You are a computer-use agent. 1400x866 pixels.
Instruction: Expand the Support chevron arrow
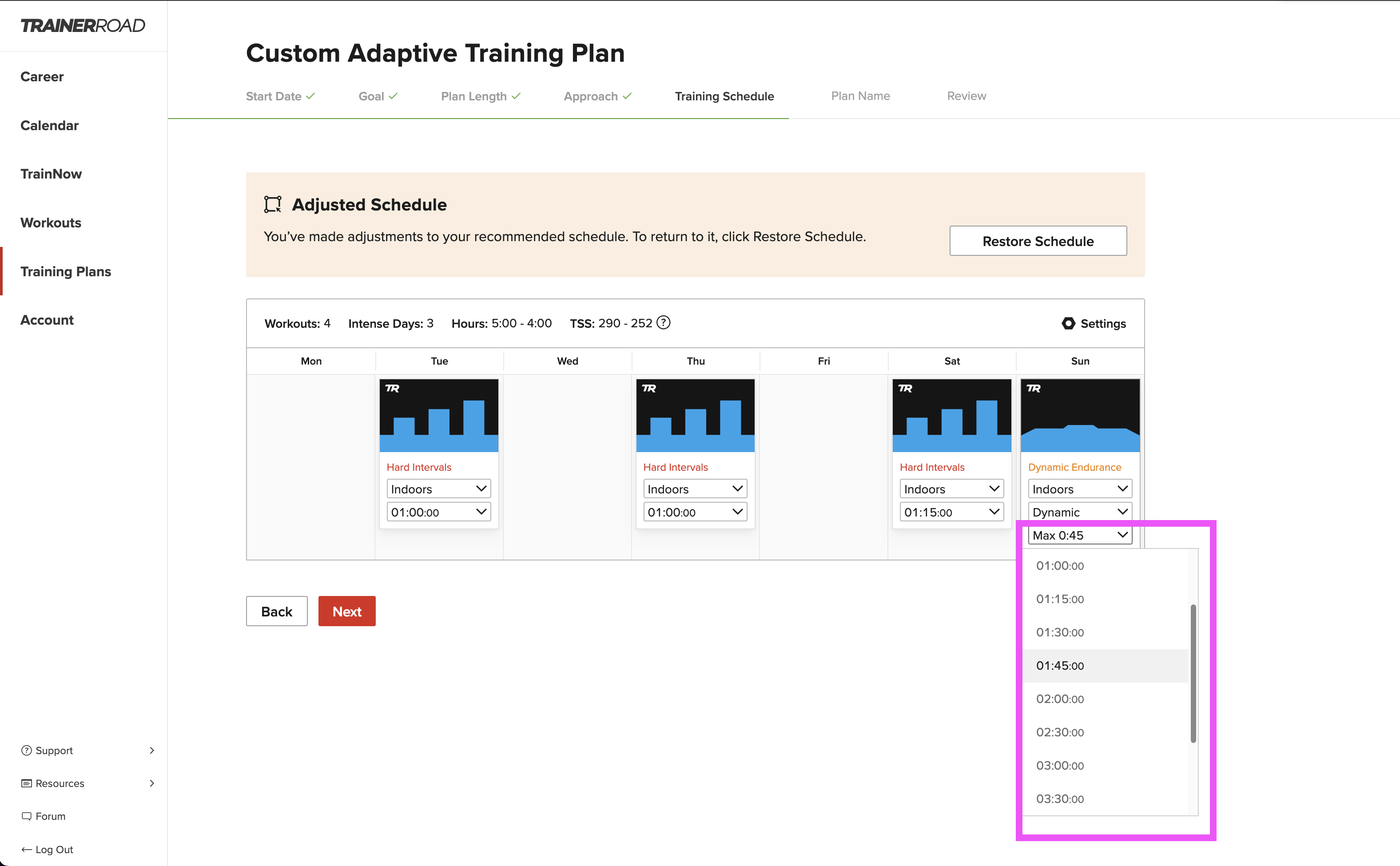[x=152, y=750]
